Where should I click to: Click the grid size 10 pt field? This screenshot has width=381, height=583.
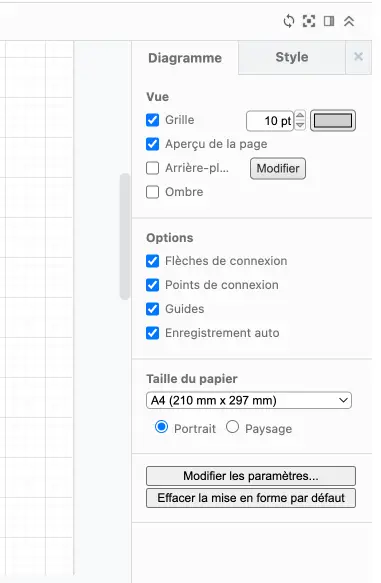[x=270, y=121]
